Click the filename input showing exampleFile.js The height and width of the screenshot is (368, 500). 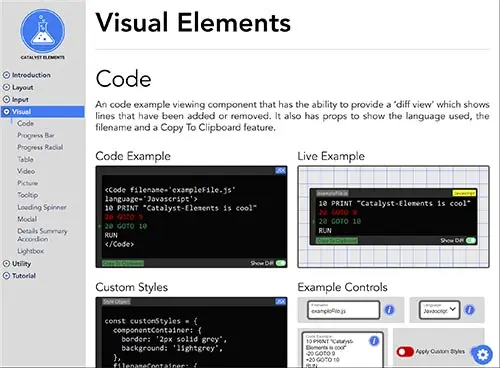click(343, 310)
